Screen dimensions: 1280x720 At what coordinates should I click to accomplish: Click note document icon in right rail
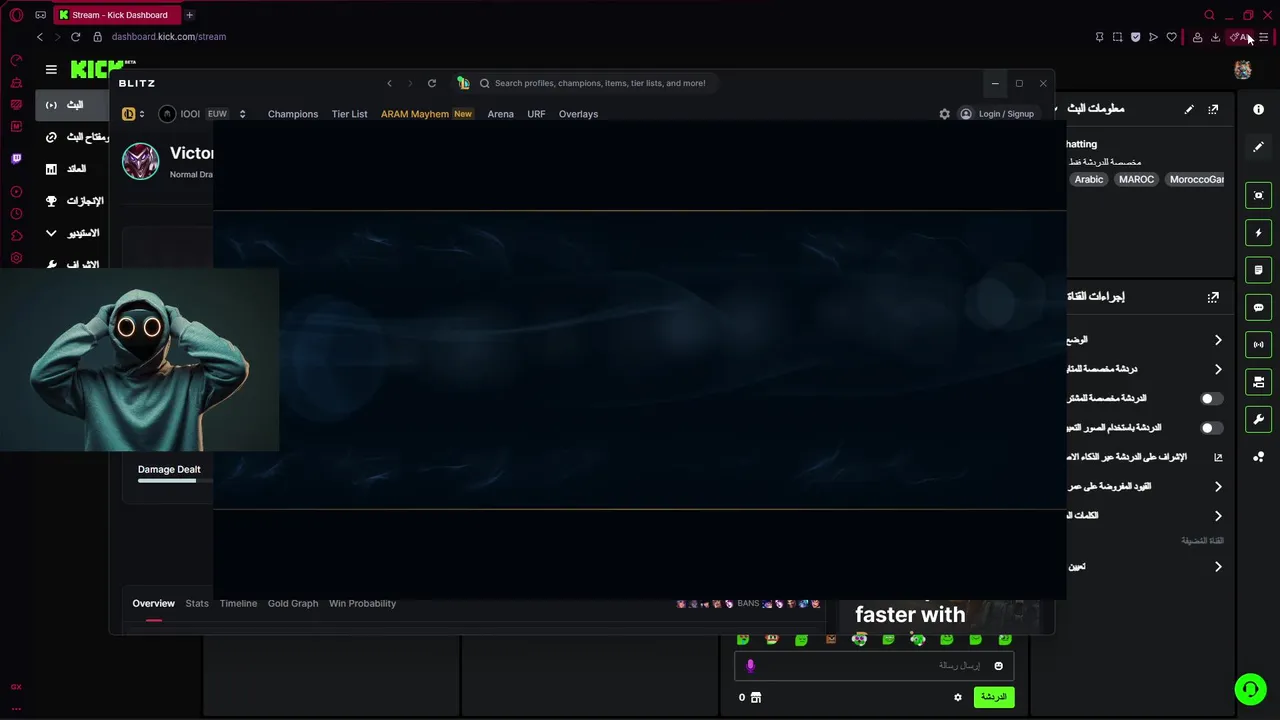coord(1258,270)
